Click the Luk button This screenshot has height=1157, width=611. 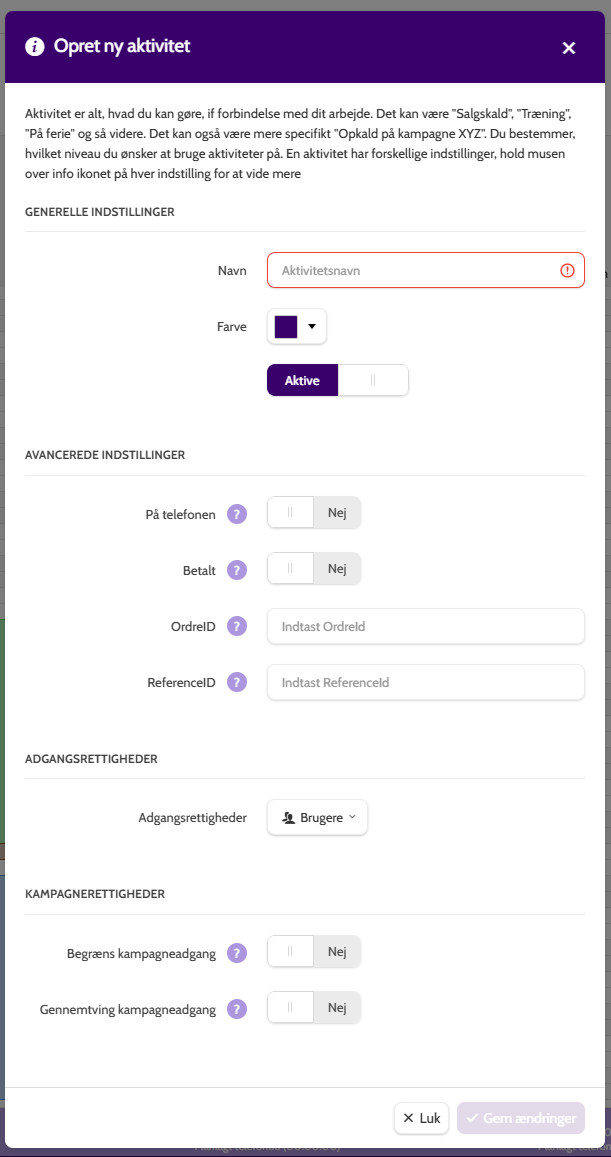pyautogui.click(x=421, y=1118)
